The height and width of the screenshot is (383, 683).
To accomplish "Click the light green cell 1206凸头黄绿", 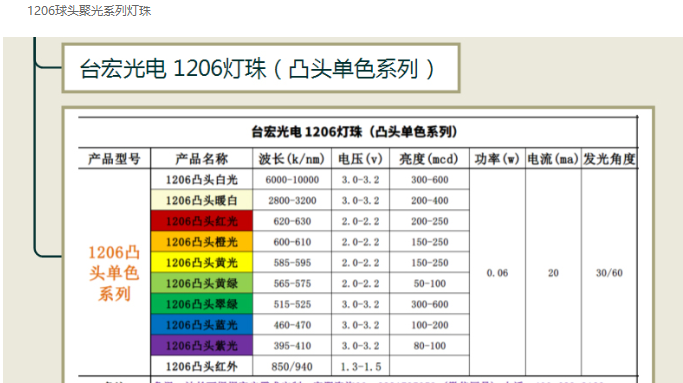I will point(202,283).
